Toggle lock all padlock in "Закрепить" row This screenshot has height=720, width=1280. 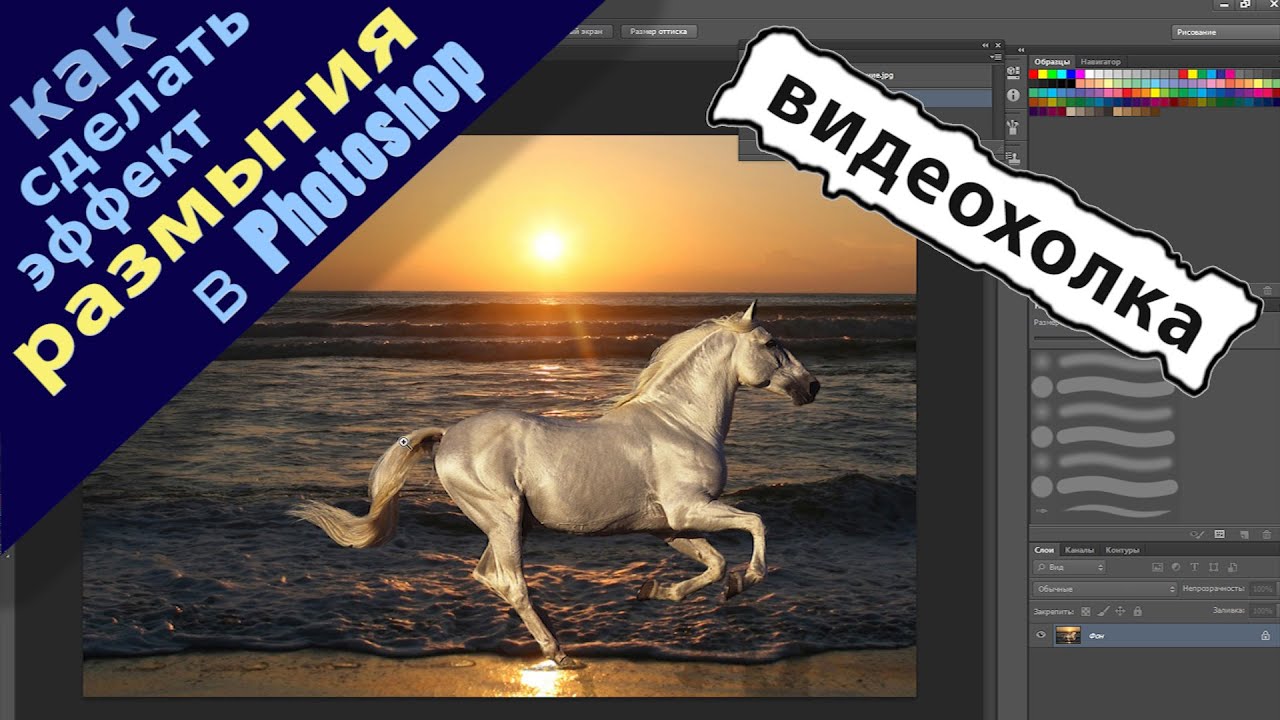1138,611
